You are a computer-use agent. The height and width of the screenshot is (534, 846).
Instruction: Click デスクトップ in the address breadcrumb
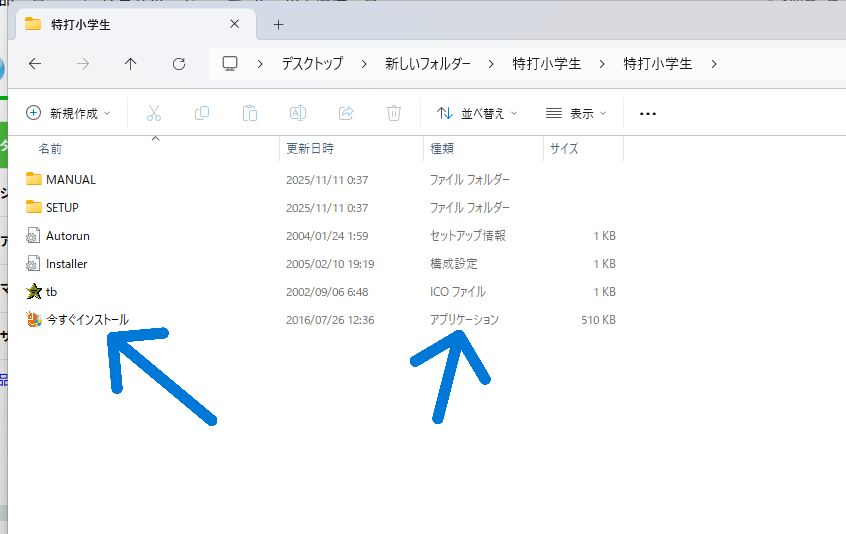pyautogui.click(x=312, y=64)
